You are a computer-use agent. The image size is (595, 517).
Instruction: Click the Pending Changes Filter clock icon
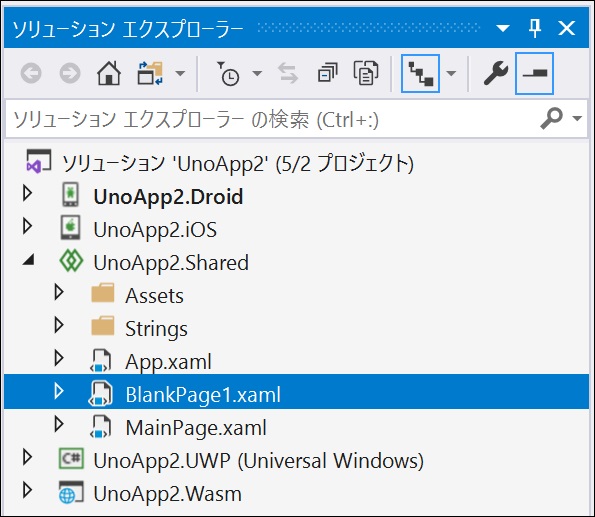(x=228, y=73)
